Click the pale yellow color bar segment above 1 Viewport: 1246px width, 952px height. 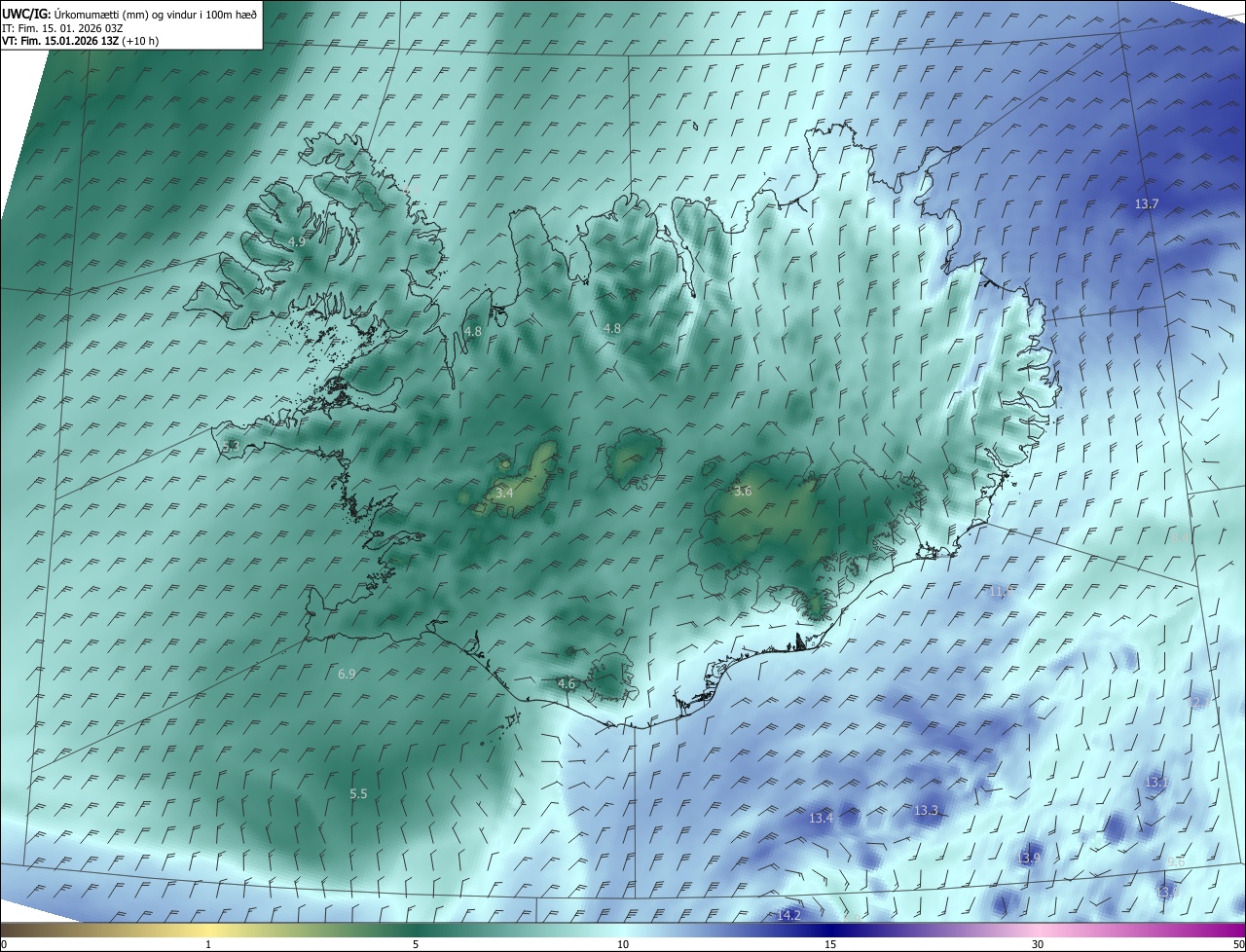tap(208, 931)
